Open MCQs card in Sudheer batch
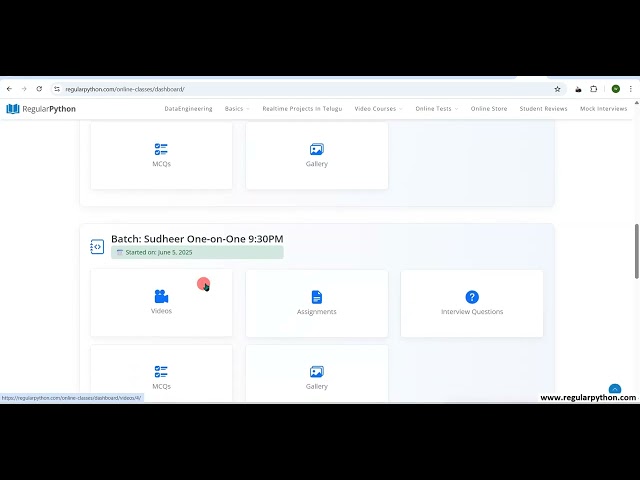640x480 pixels. coord(162,373)
